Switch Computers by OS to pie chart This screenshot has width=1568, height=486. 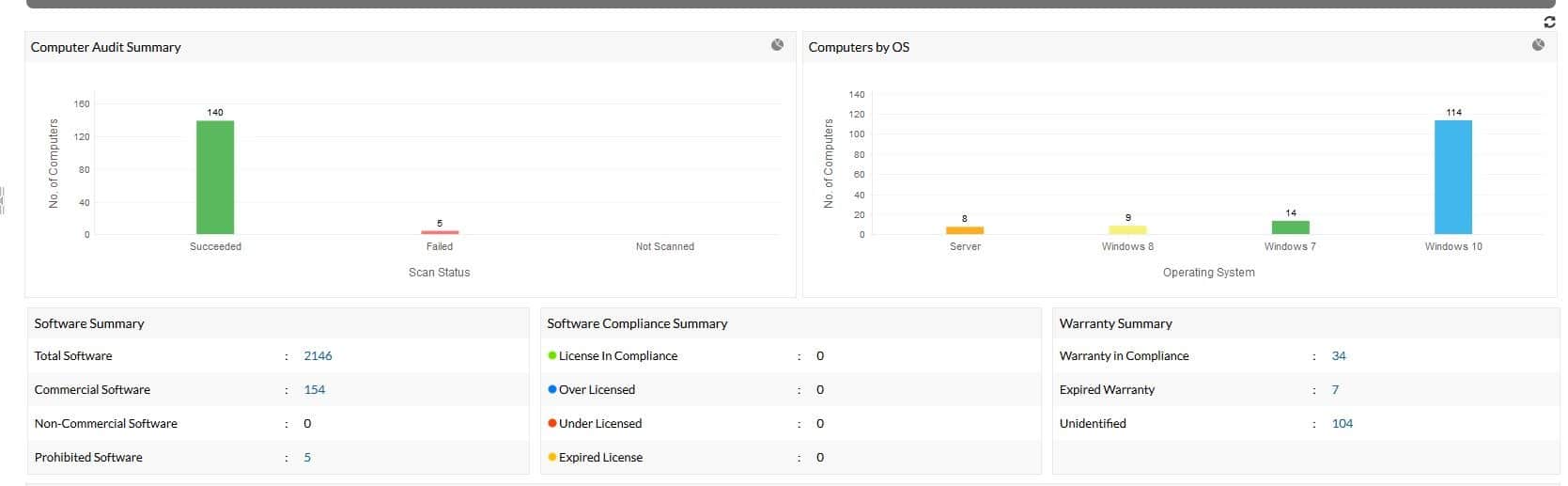(1538, 45)
